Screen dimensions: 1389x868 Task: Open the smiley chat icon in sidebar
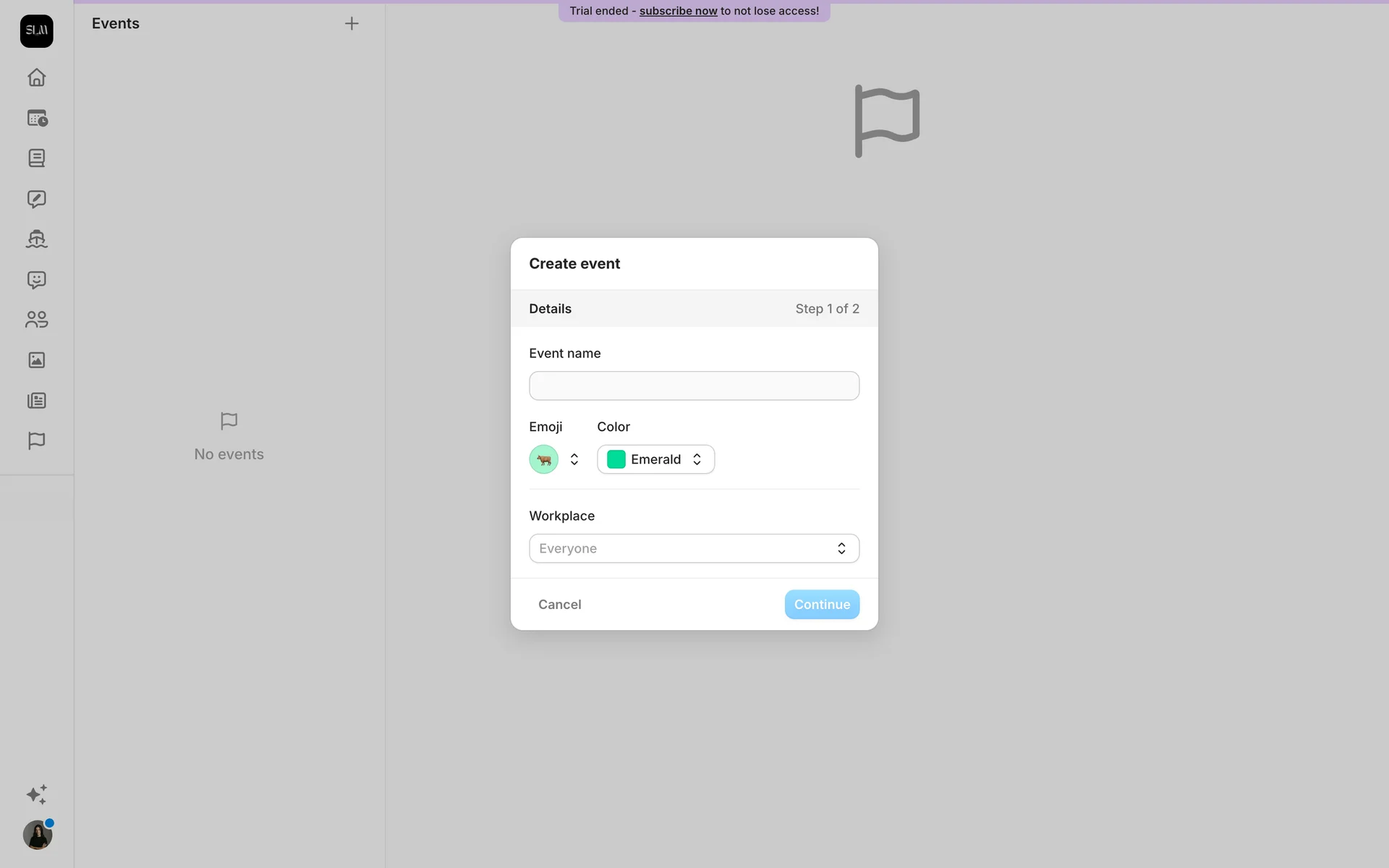[x=36, y=280]
